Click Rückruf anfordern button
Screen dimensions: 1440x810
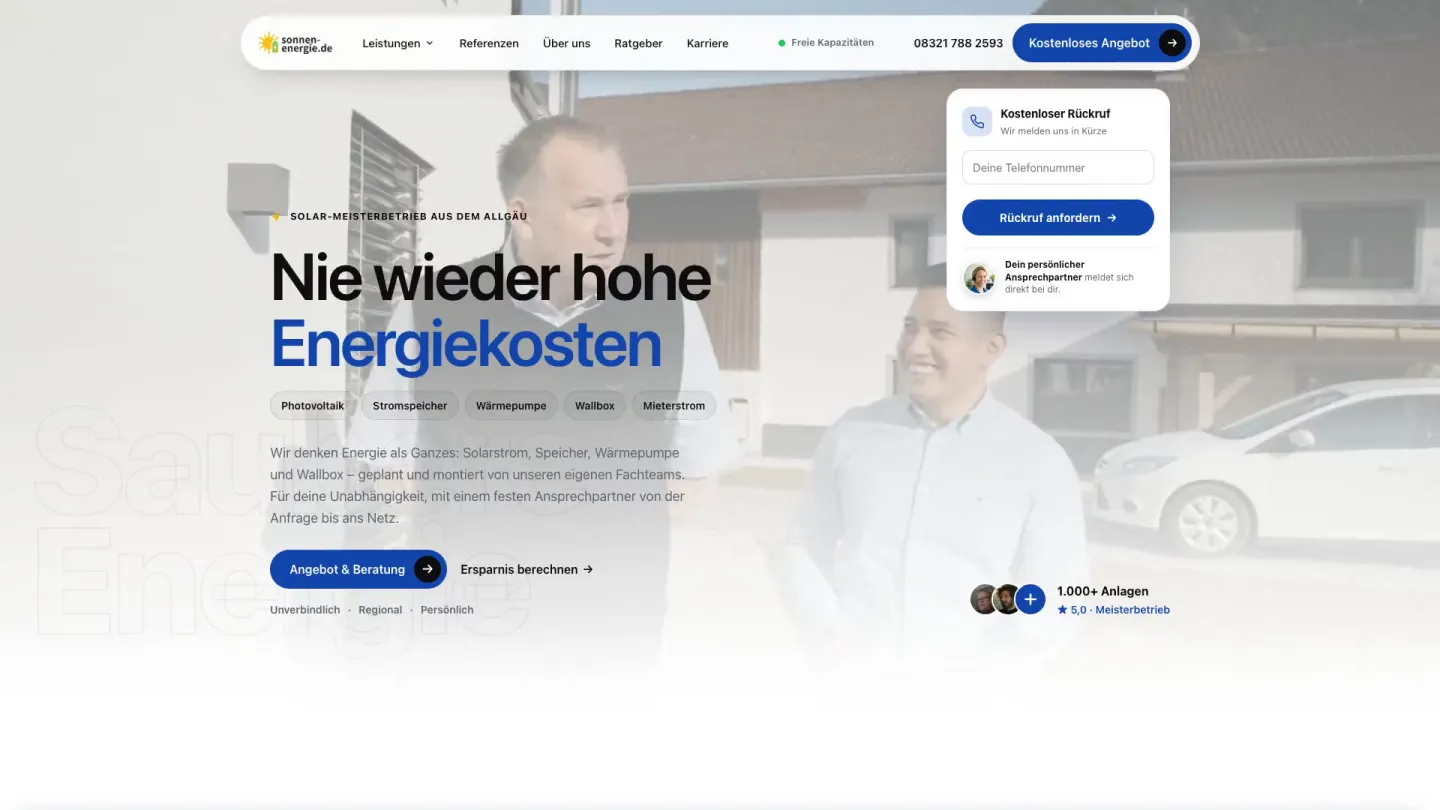1058,217
